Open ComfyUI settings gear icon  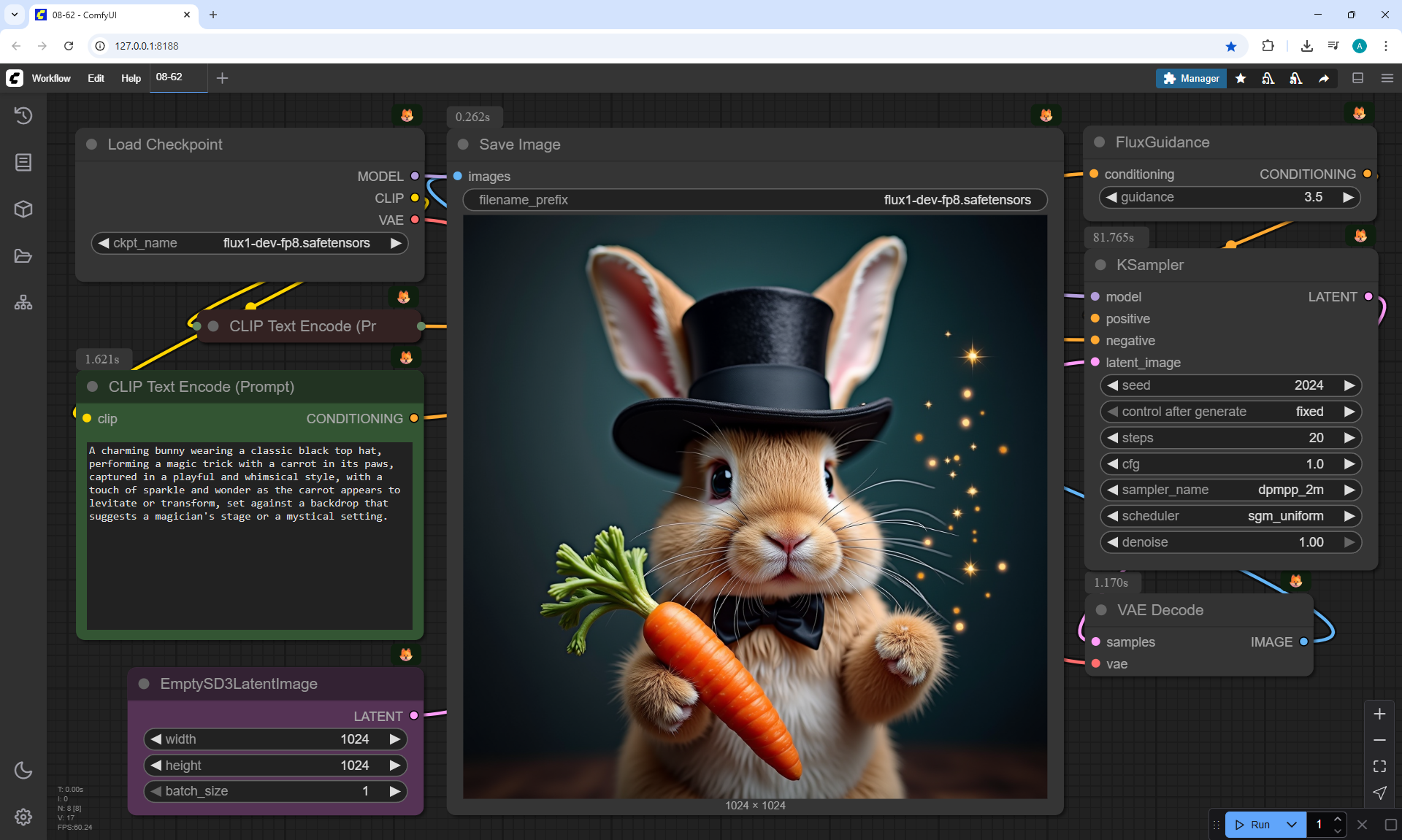(23, 817)
